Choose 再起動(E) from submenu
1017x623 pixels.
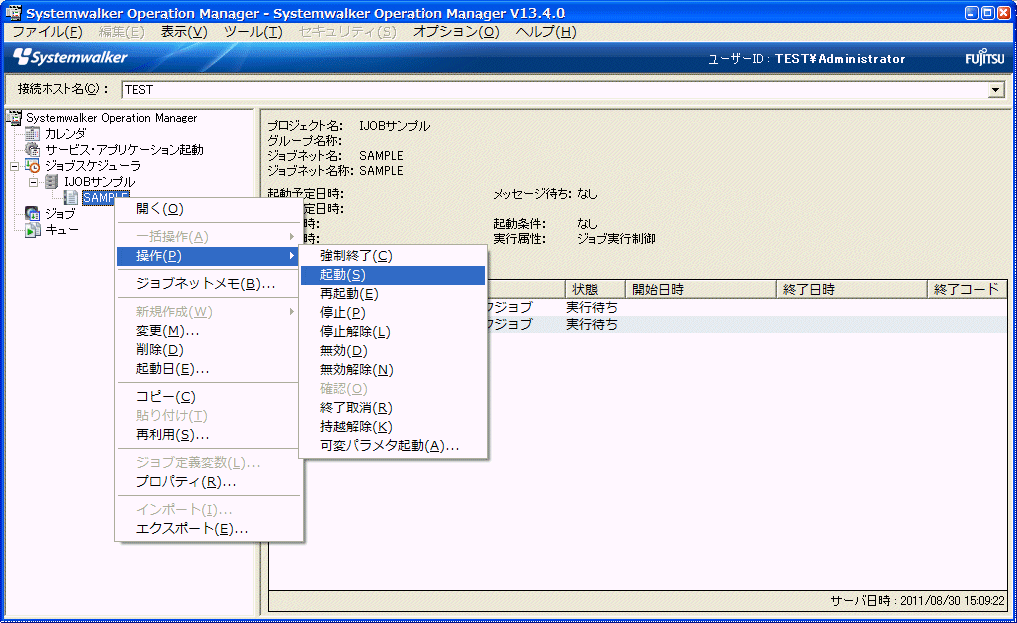(393, 294)
